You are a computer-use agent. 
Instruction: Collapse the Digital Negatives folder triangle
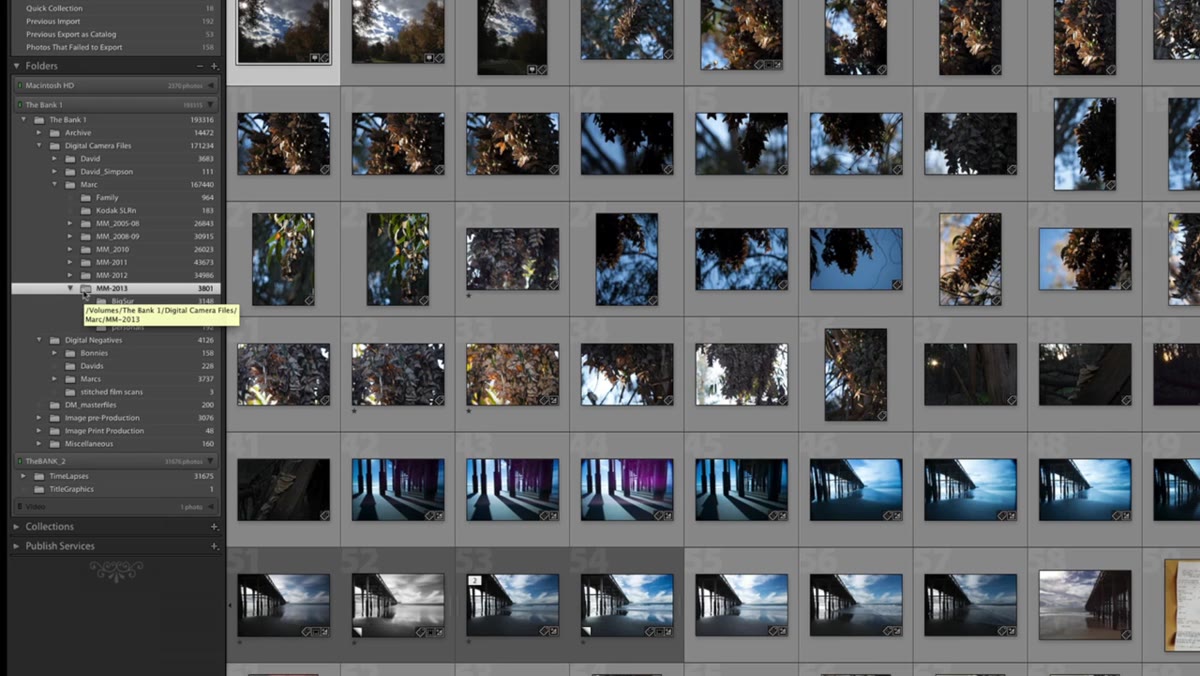coord(40,340)
